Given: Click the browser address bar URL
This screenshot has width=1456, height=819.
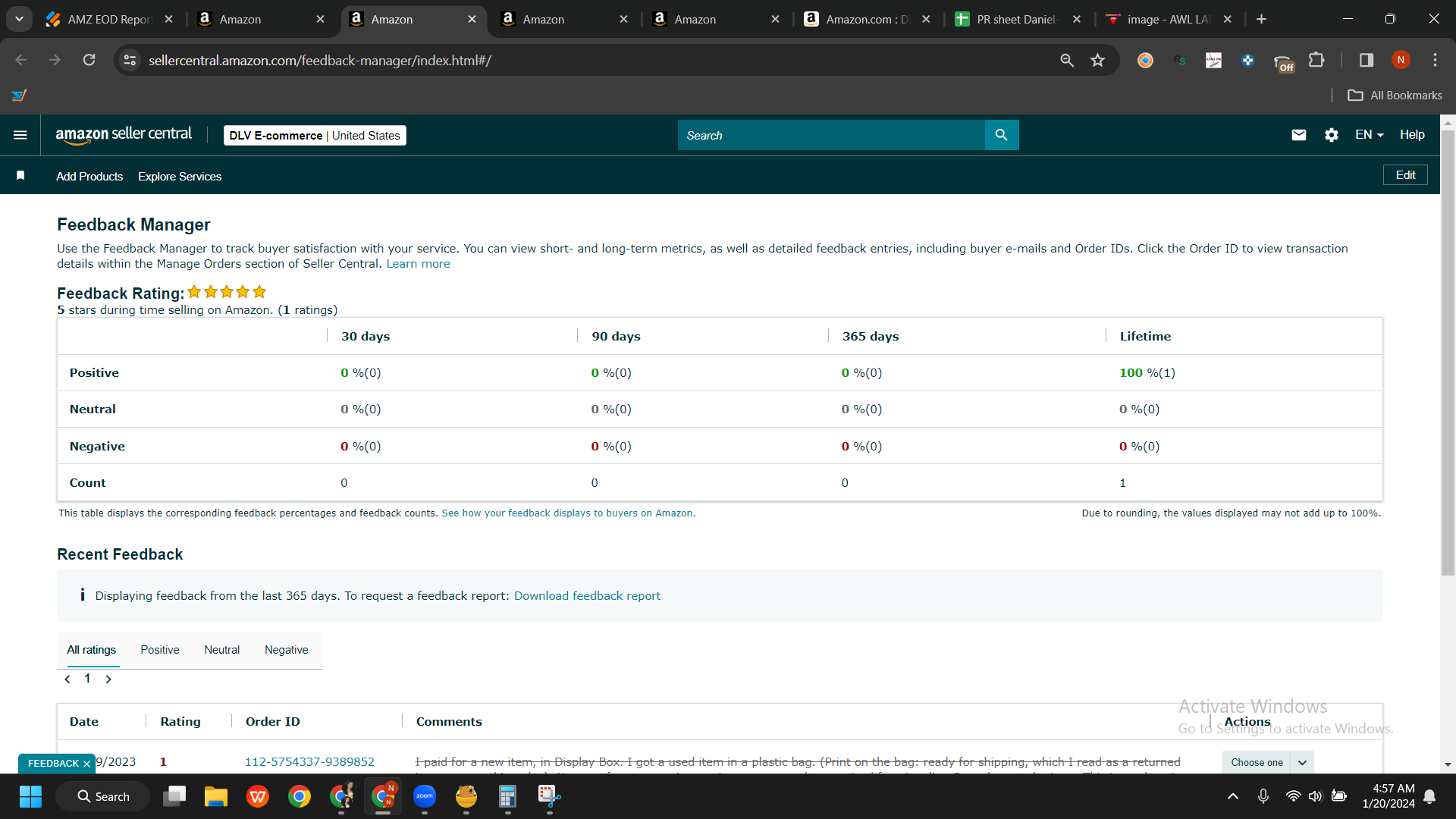Looking at the screenshot, I should pos(319,60).
